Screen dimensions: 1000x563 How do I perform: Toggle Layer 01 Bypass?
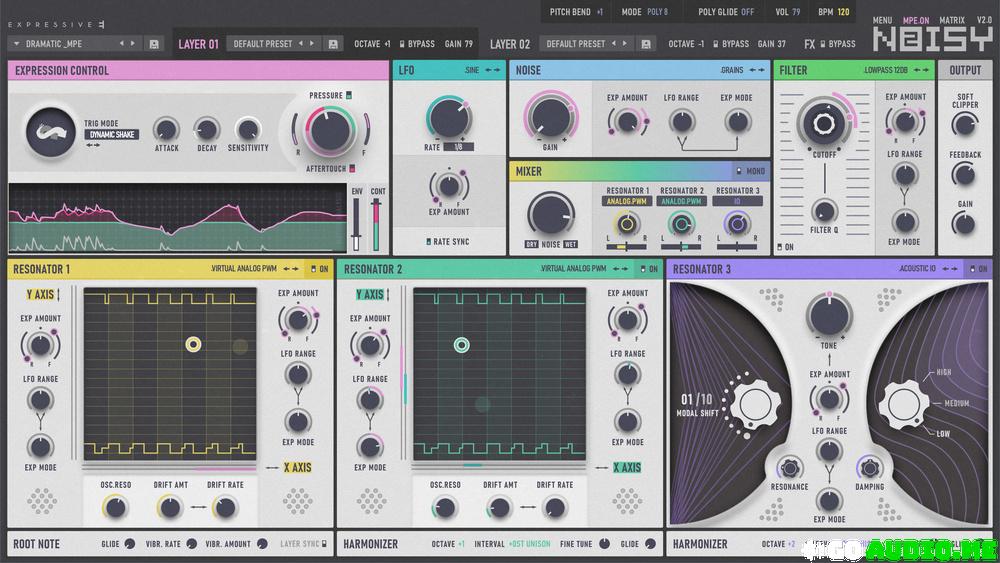[402, 44]
